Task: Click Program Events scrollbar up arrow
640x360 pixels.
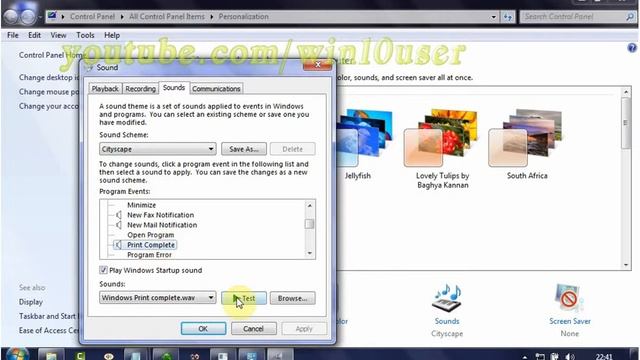Action: click(310, 205)
